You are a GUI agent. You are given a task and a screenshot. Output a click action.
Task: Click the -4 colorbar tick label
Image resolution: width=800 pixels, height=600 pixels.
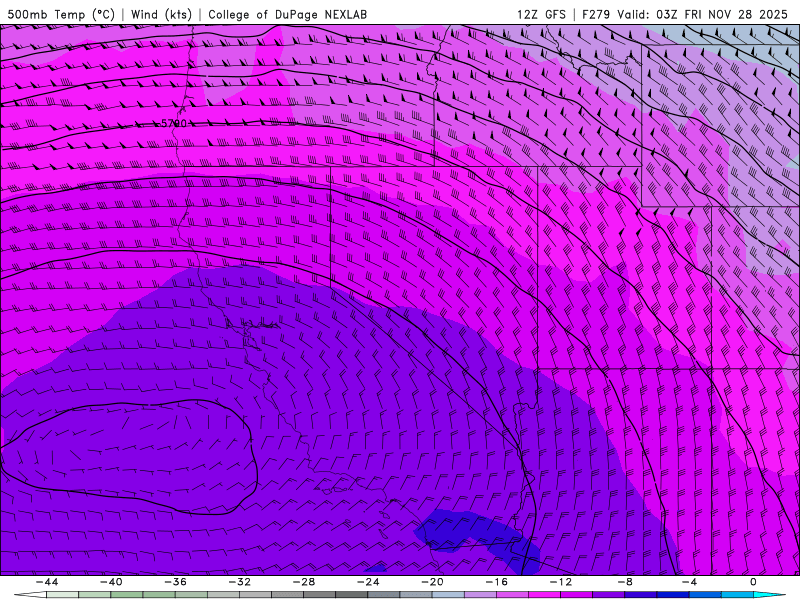[689, 582]
